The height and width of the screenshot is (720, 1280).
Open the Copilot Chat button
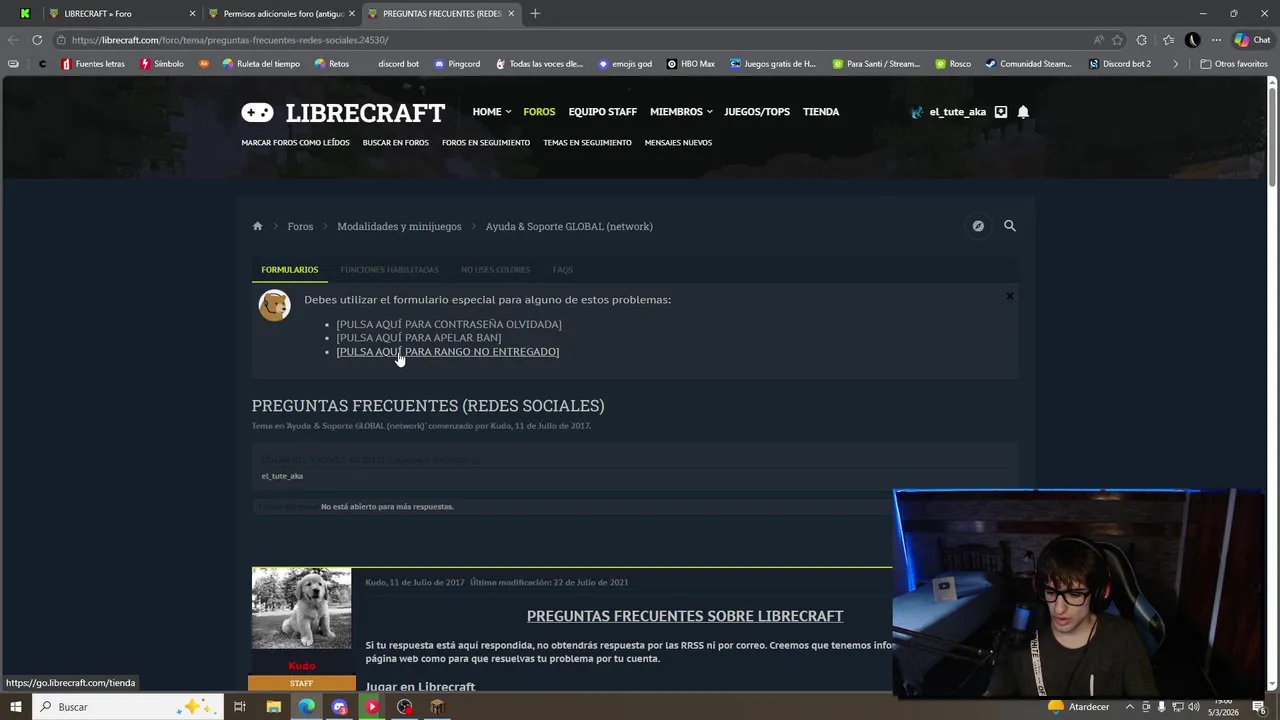(x=1252, y=40)
